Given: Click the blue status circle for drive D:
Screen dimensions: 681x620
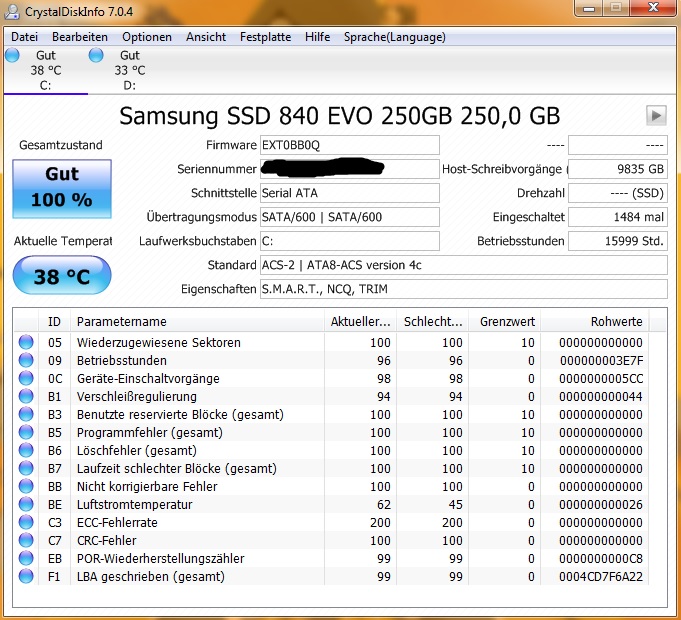Looking at the screenshot, I should pos(96,55).
